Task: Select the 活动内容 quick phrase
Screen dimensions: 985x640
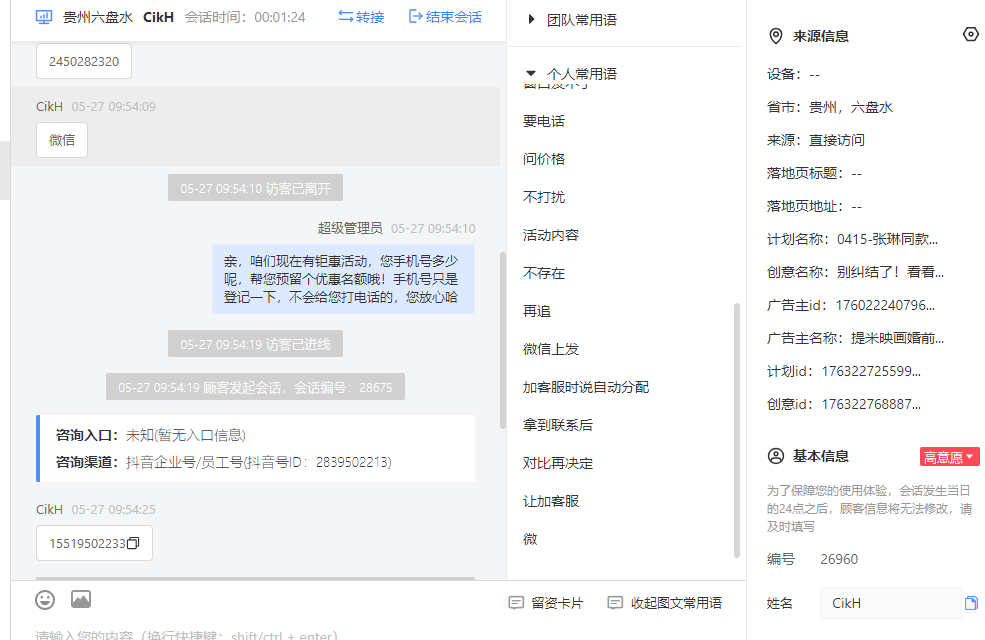Action: (x=551, y=235)
